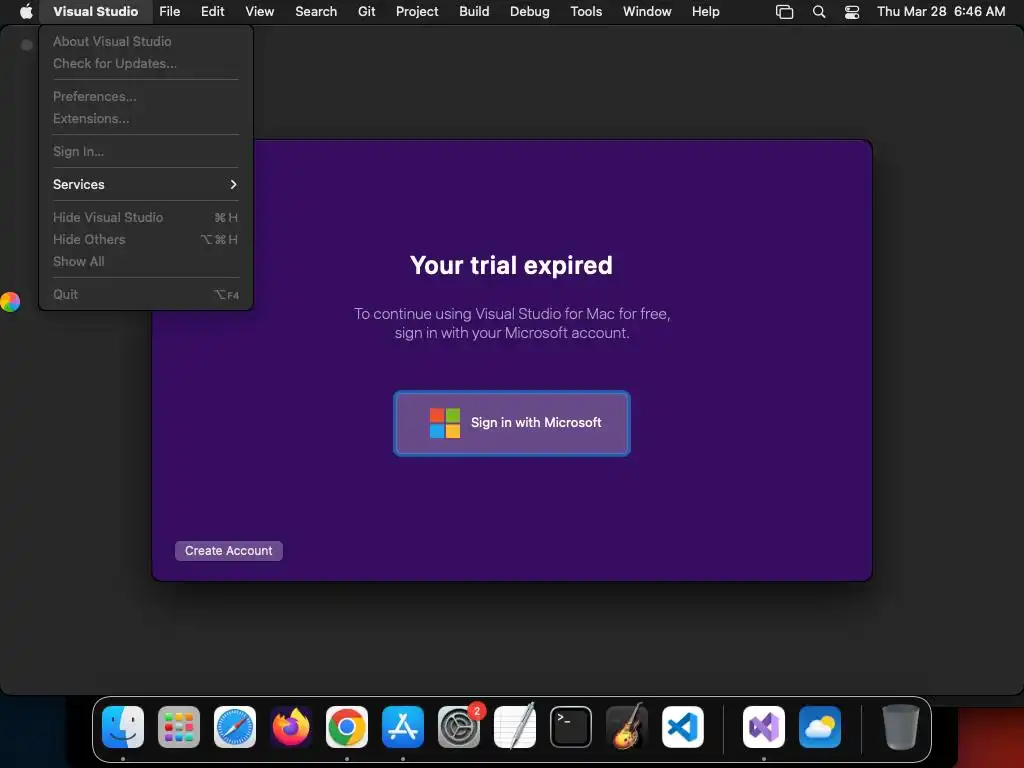1024x768 pixels.
Task: Open the Tools menu
Action: point(586,11)
